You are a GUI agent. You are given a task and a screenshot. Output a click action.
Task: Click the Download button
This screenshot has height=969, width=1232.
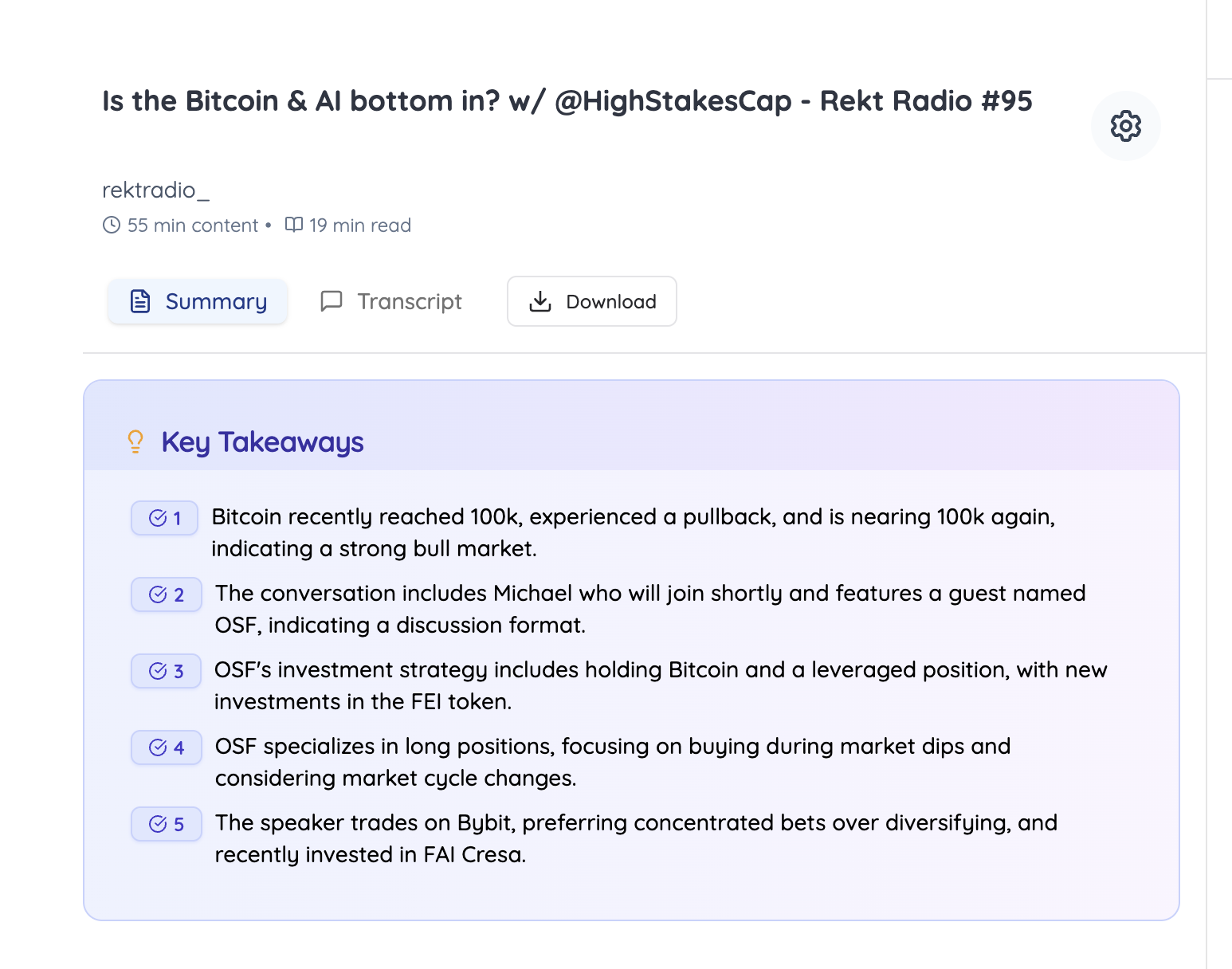591,301
